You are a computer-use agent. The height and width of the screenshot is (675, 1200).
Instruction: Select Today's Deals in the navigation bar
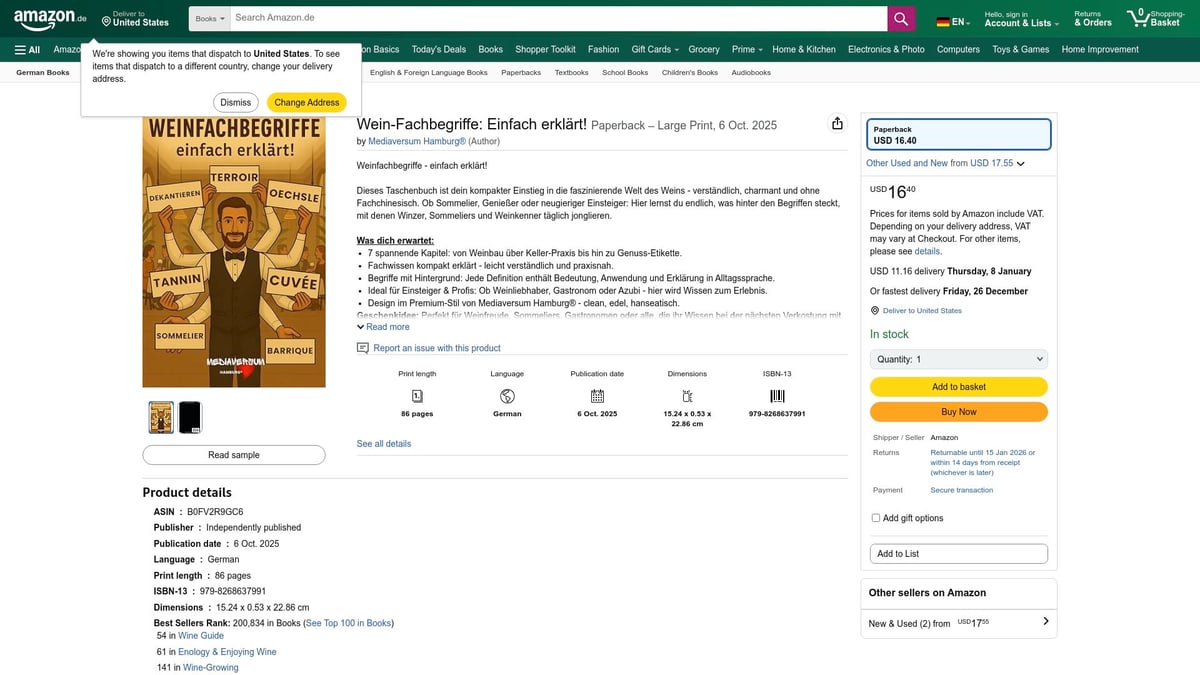click(438, 48)
